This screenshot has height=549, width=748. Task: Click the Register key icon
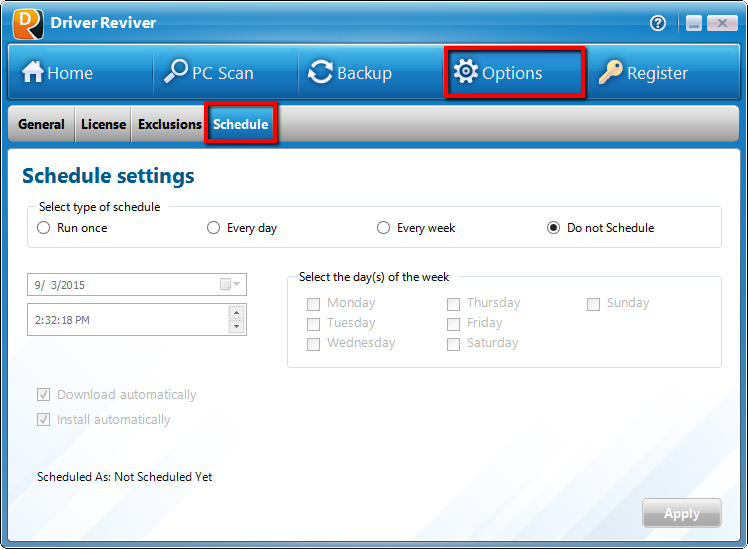click(610, 72)
